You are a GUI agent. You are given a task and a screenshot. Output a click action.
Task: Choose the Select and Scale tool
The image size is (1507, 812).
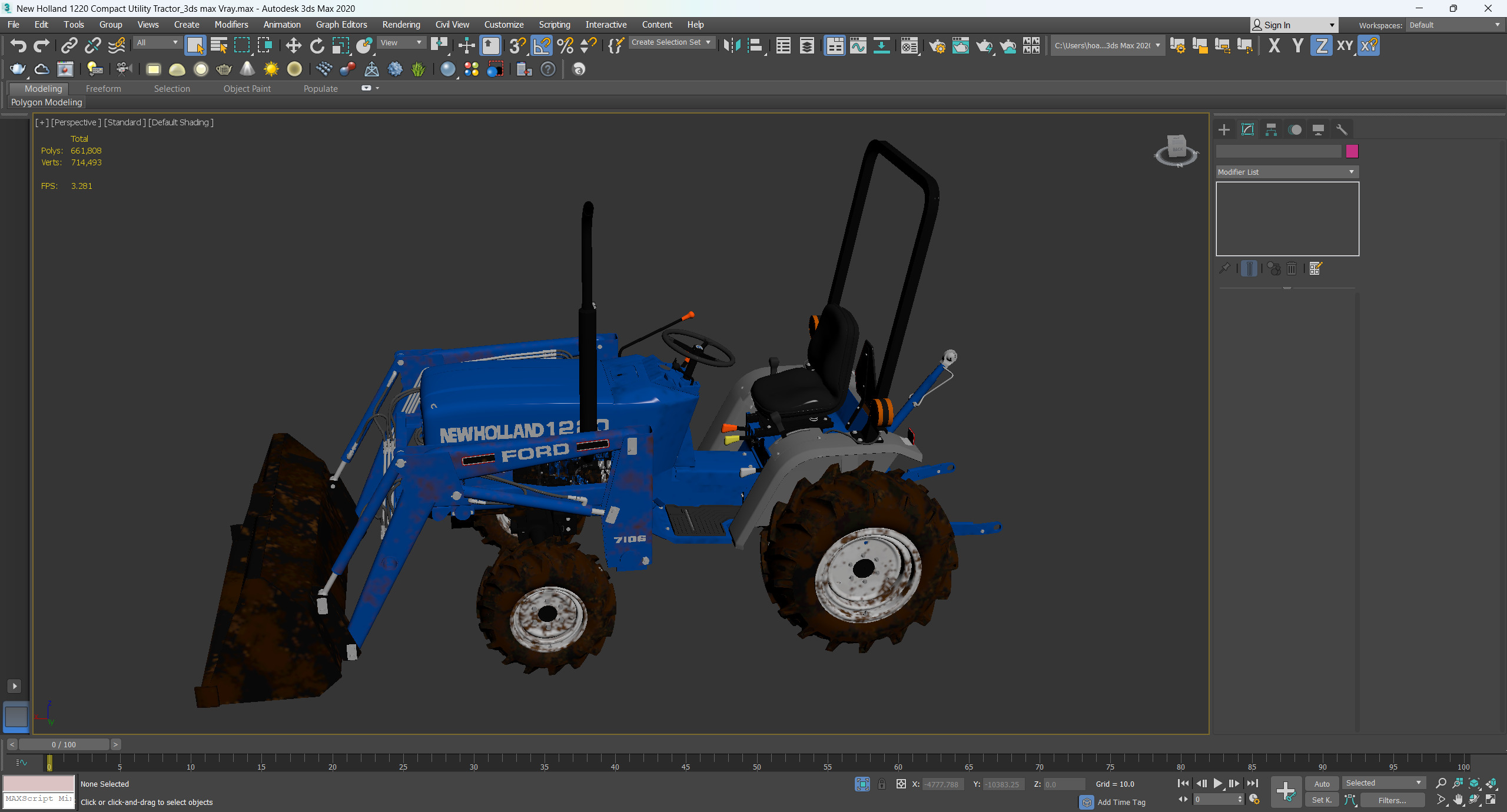tap(341, 45)
